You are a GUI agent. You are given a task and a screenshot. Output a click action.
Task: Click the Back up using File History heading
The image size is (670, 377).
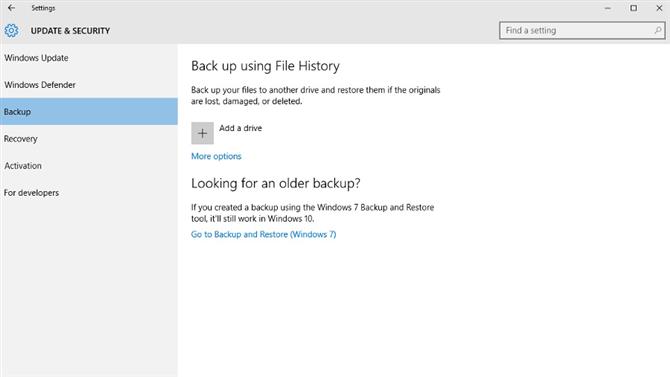265,66
